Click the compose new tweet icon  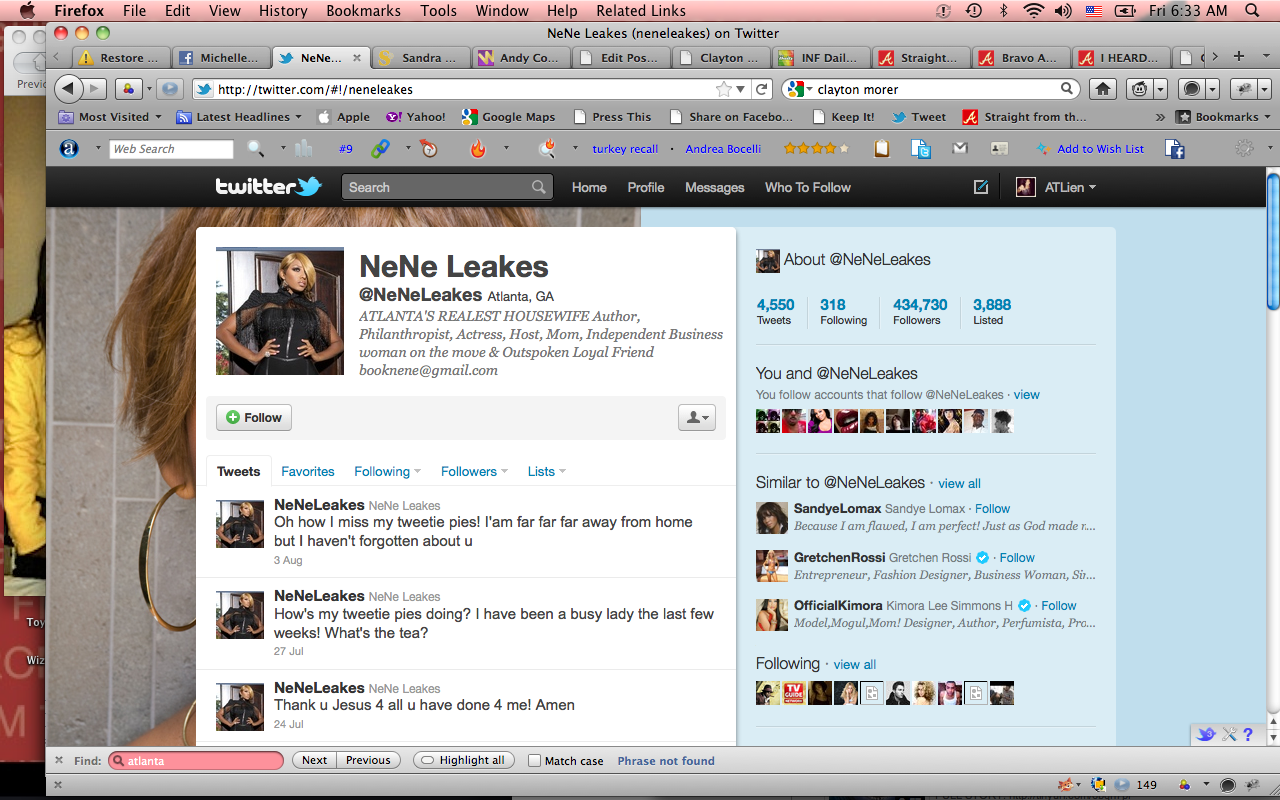click(x=981, y=187)
